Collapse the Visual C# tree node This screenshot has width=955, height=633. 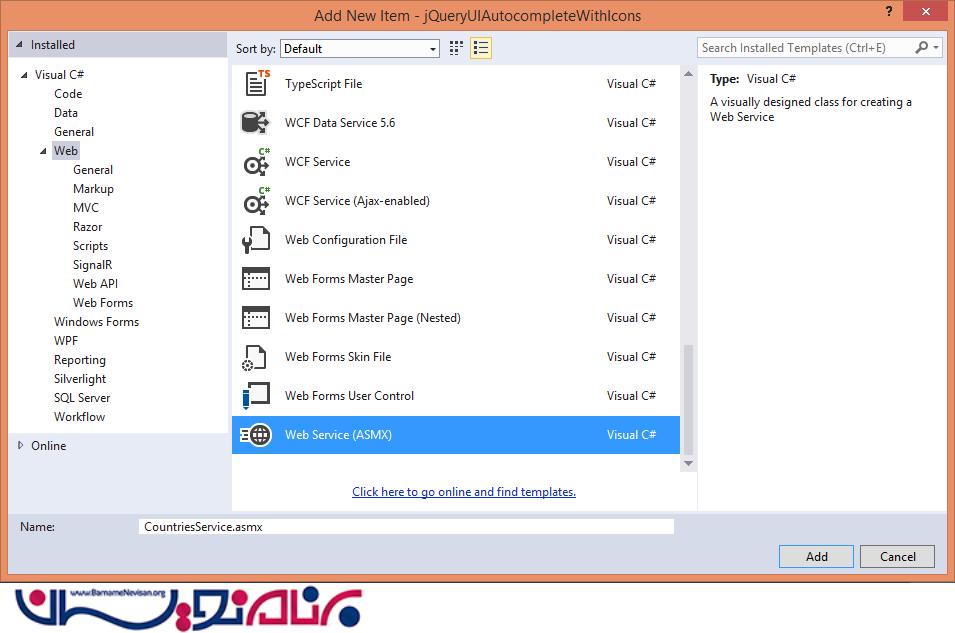(24, 75)
